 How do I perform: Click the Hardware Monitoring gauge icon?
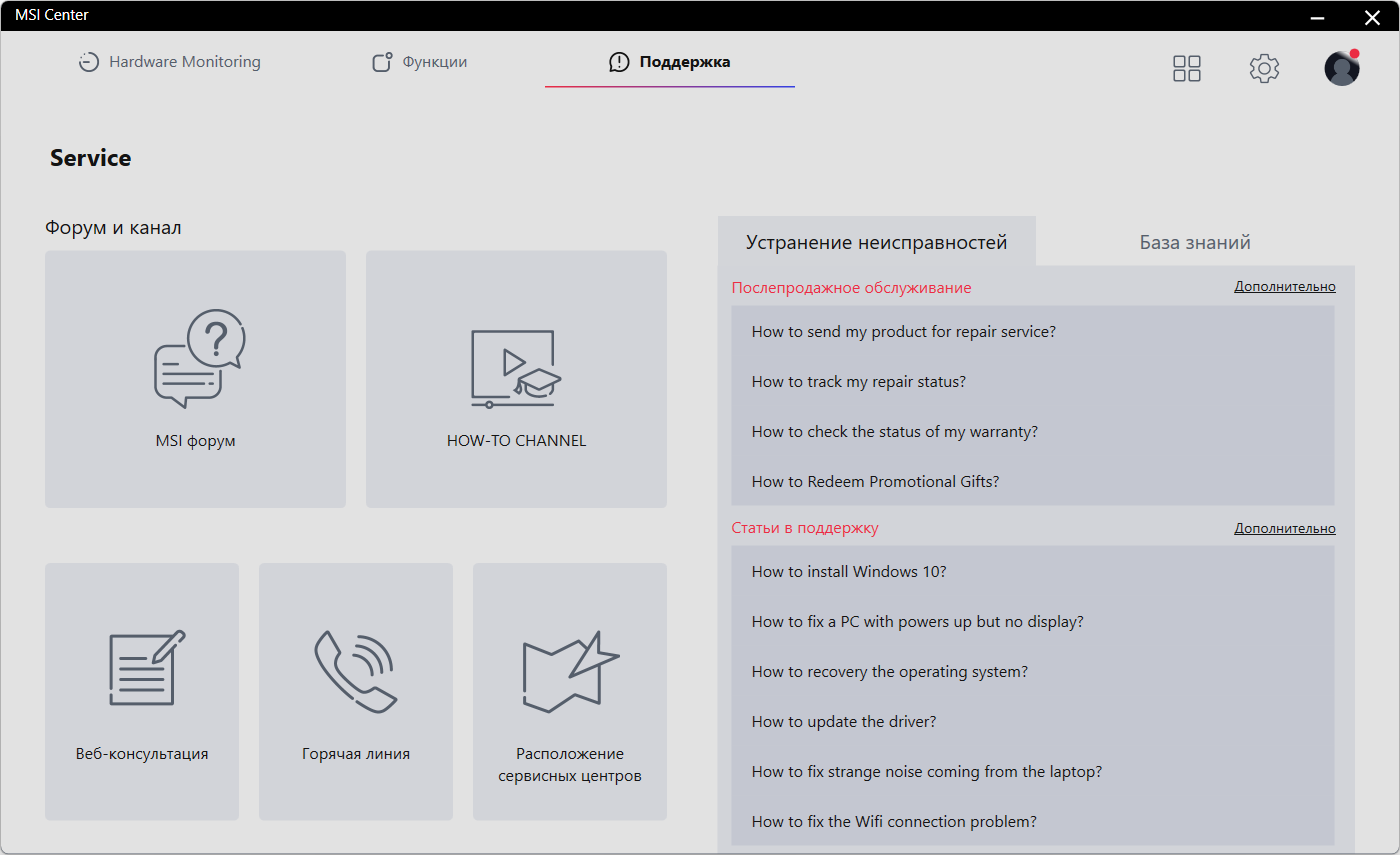89,62
